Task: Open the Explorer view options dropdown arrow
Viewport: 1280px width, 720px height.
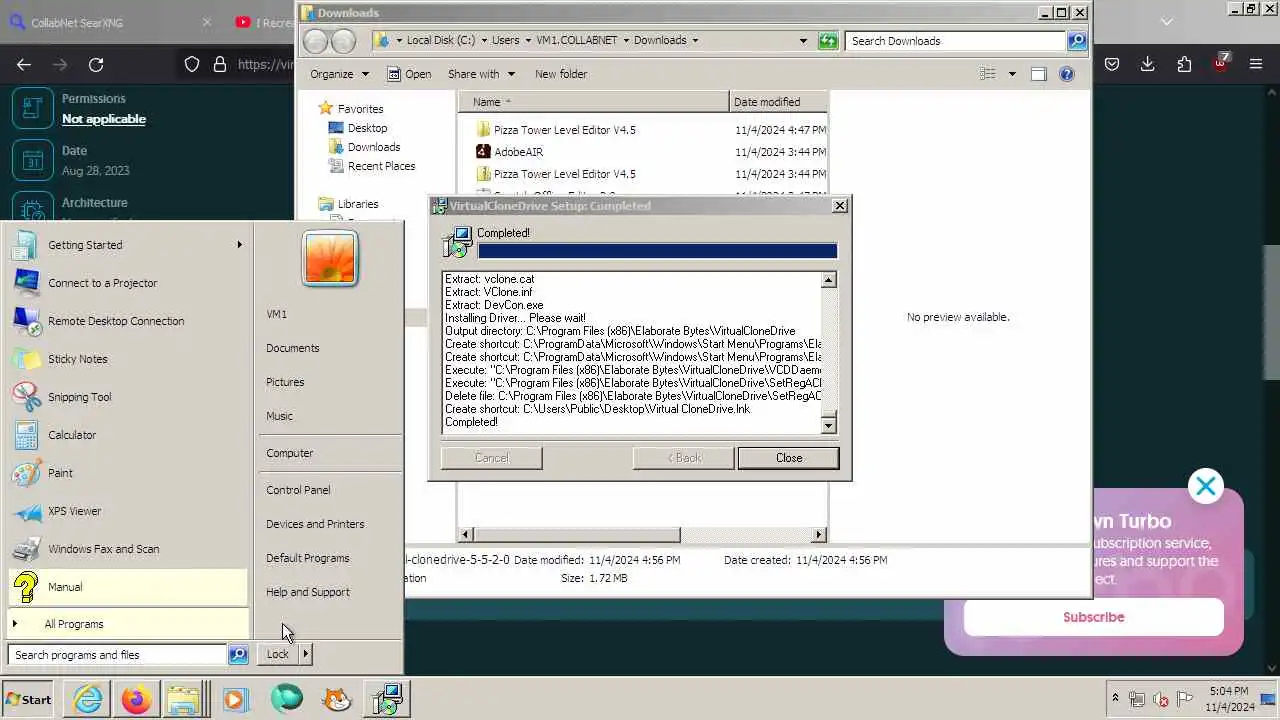Action: tap(1012, 74)
